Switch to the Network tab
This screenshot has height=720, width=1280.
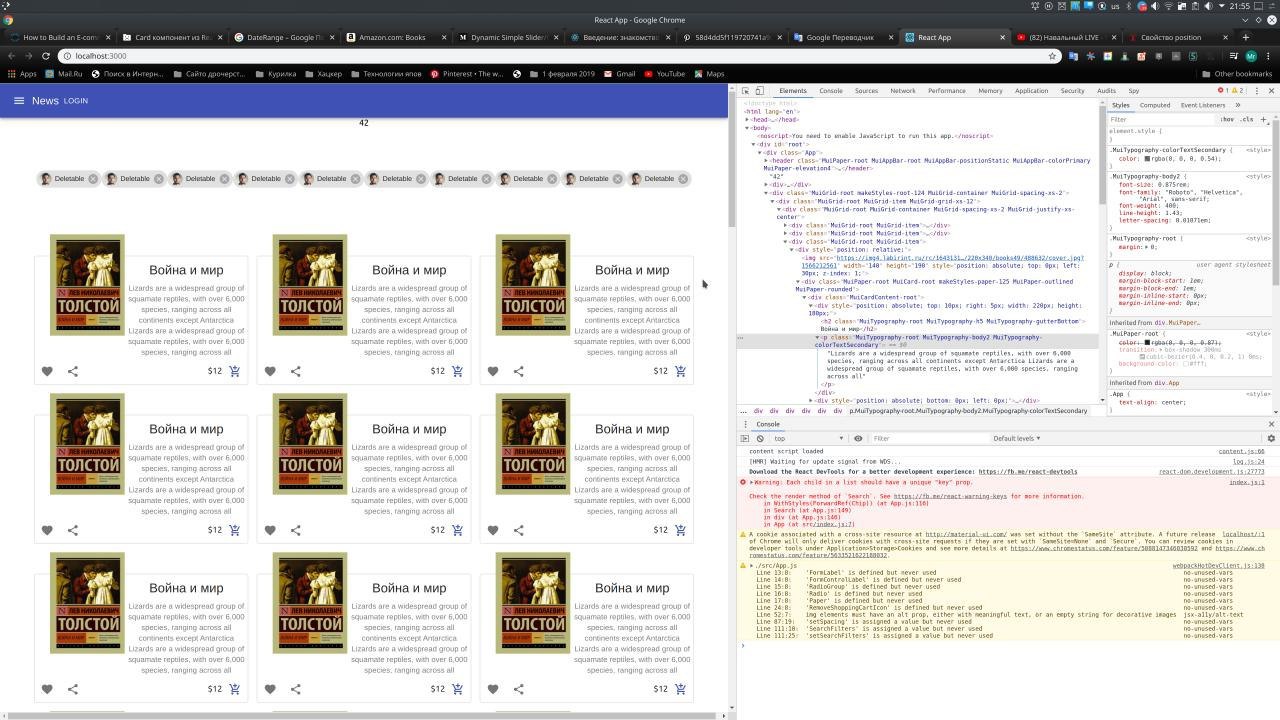[x=903, y=91]
